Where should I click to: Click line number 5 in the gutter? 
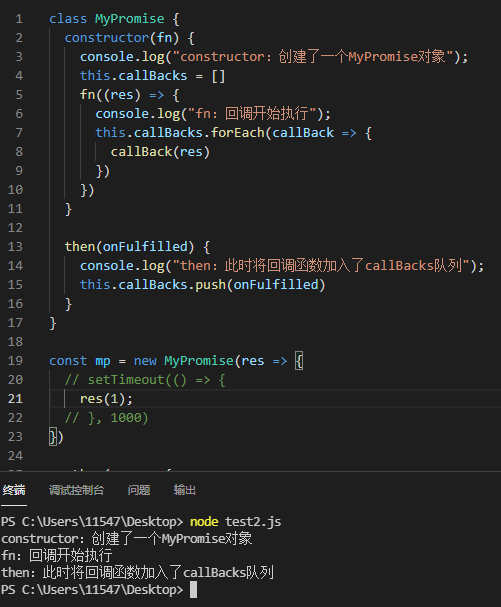coord(19,94)
